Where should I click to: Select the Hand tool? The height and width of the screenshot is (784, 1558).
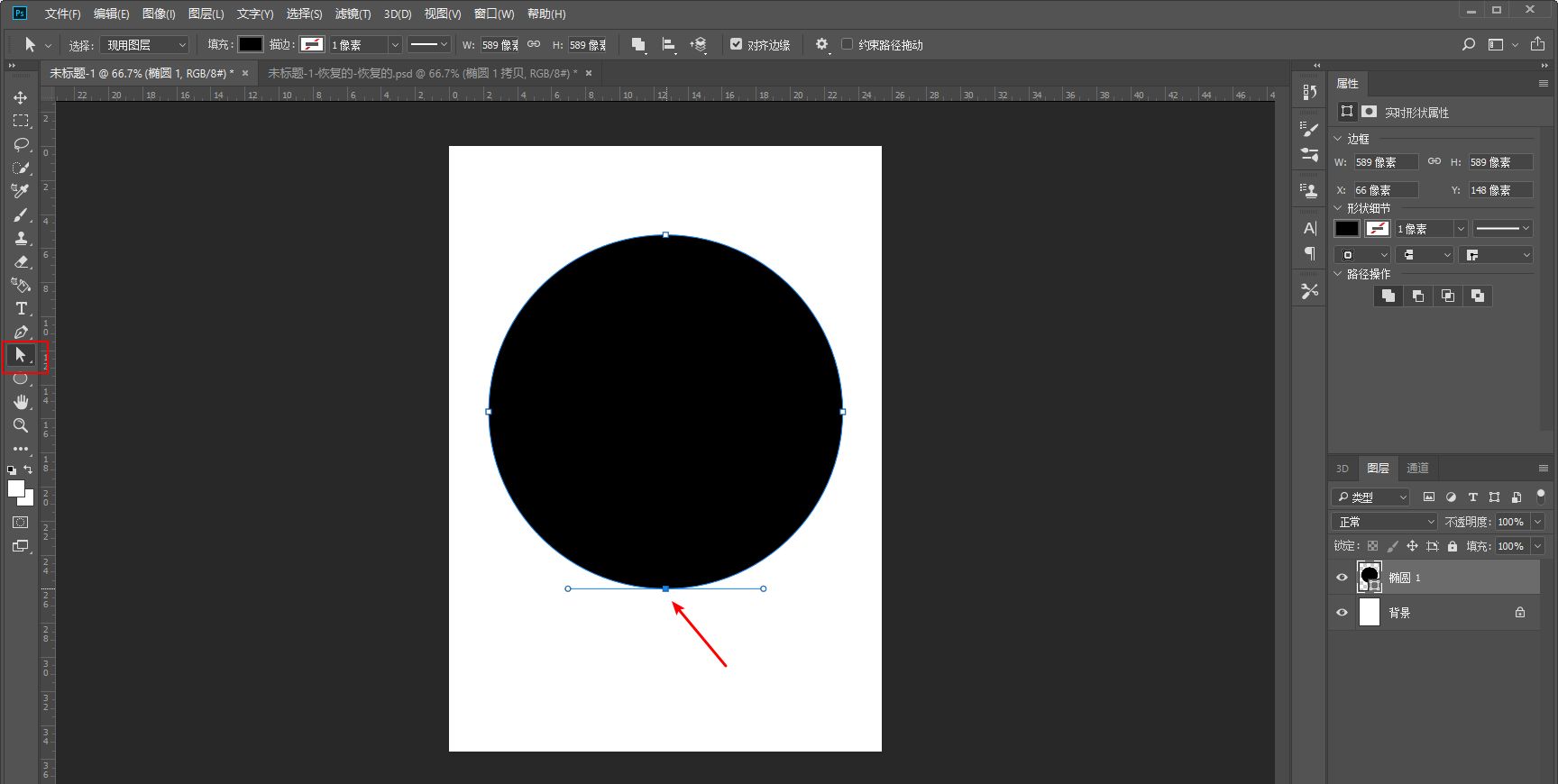[21, 402]
